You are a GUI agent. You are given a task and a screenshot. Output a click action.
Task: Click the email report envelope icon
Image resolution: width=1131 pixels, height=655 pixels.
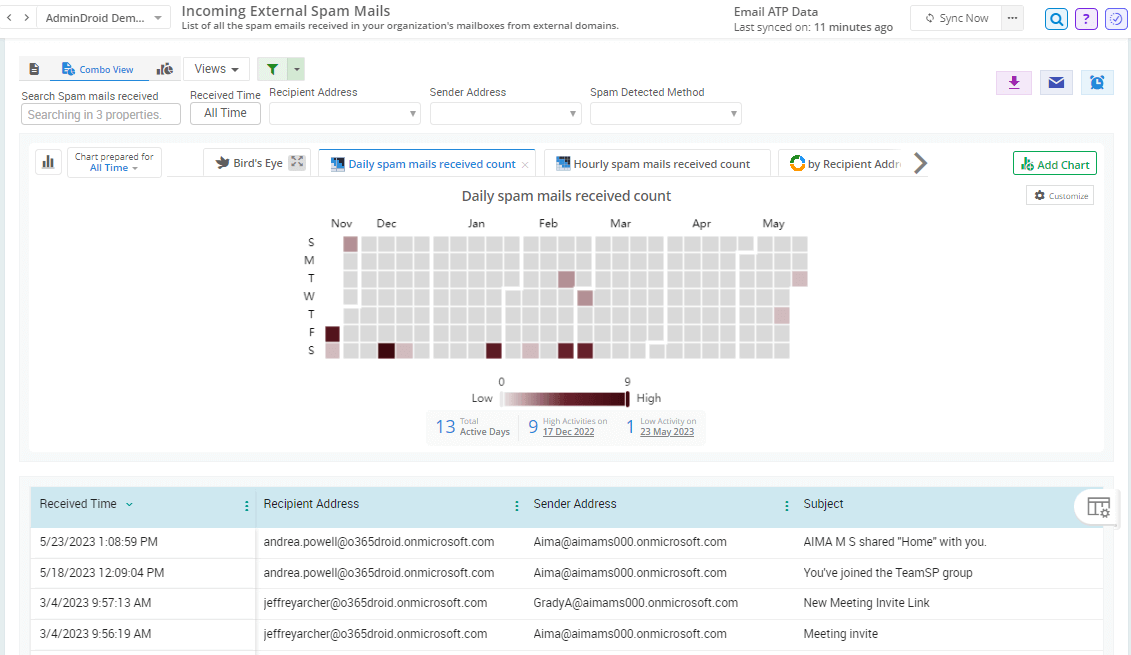(x=1056, y=83)
